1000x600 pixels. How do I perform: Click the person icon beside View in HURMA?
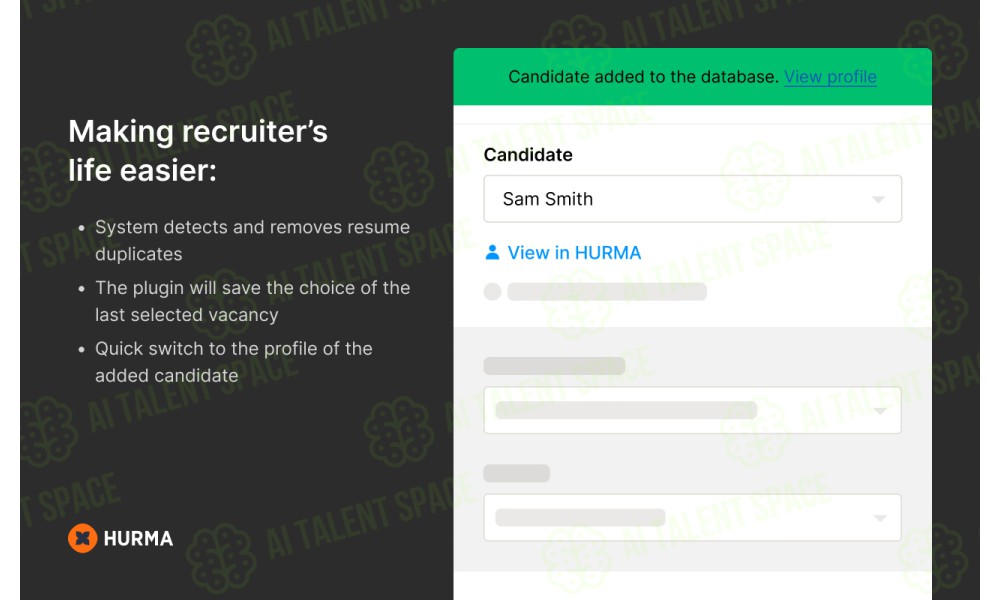pyautogui.click(x=492, y=252)
